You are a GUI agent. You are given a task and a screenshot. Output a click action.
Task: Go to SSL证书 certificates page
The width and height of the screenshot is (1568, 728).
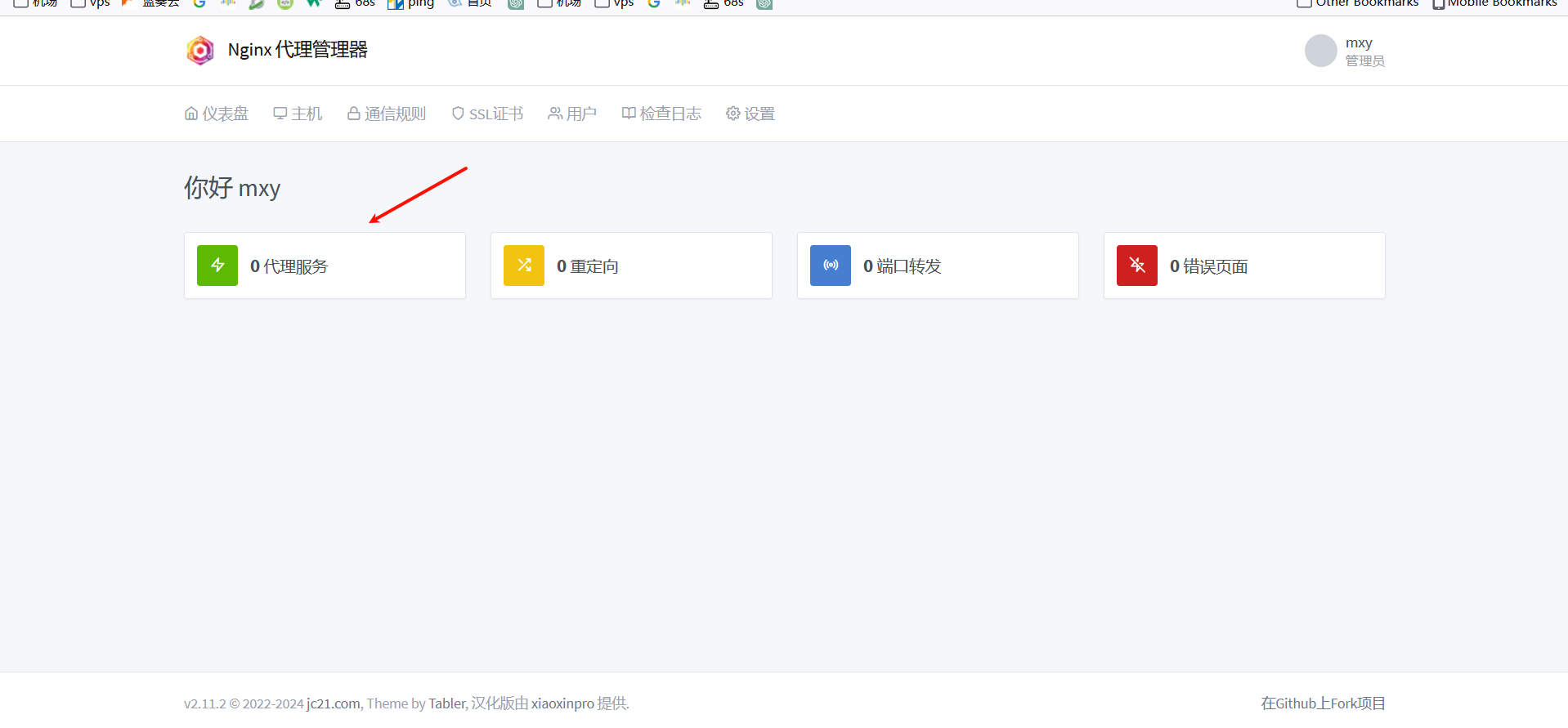click(x=487, y=114)
